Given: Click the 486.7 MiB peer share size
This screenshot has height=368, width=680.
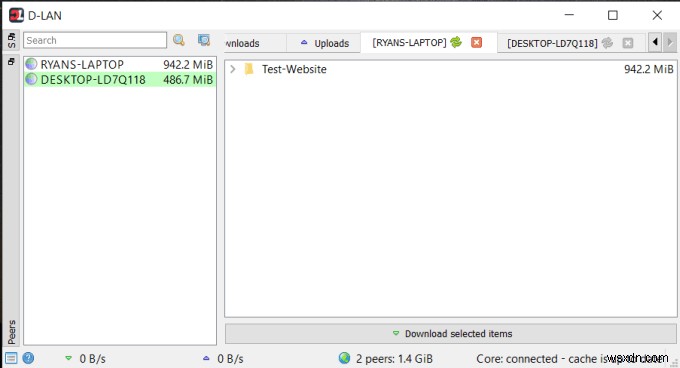Looking at the screenshot, I should click(x=188, y=80).
